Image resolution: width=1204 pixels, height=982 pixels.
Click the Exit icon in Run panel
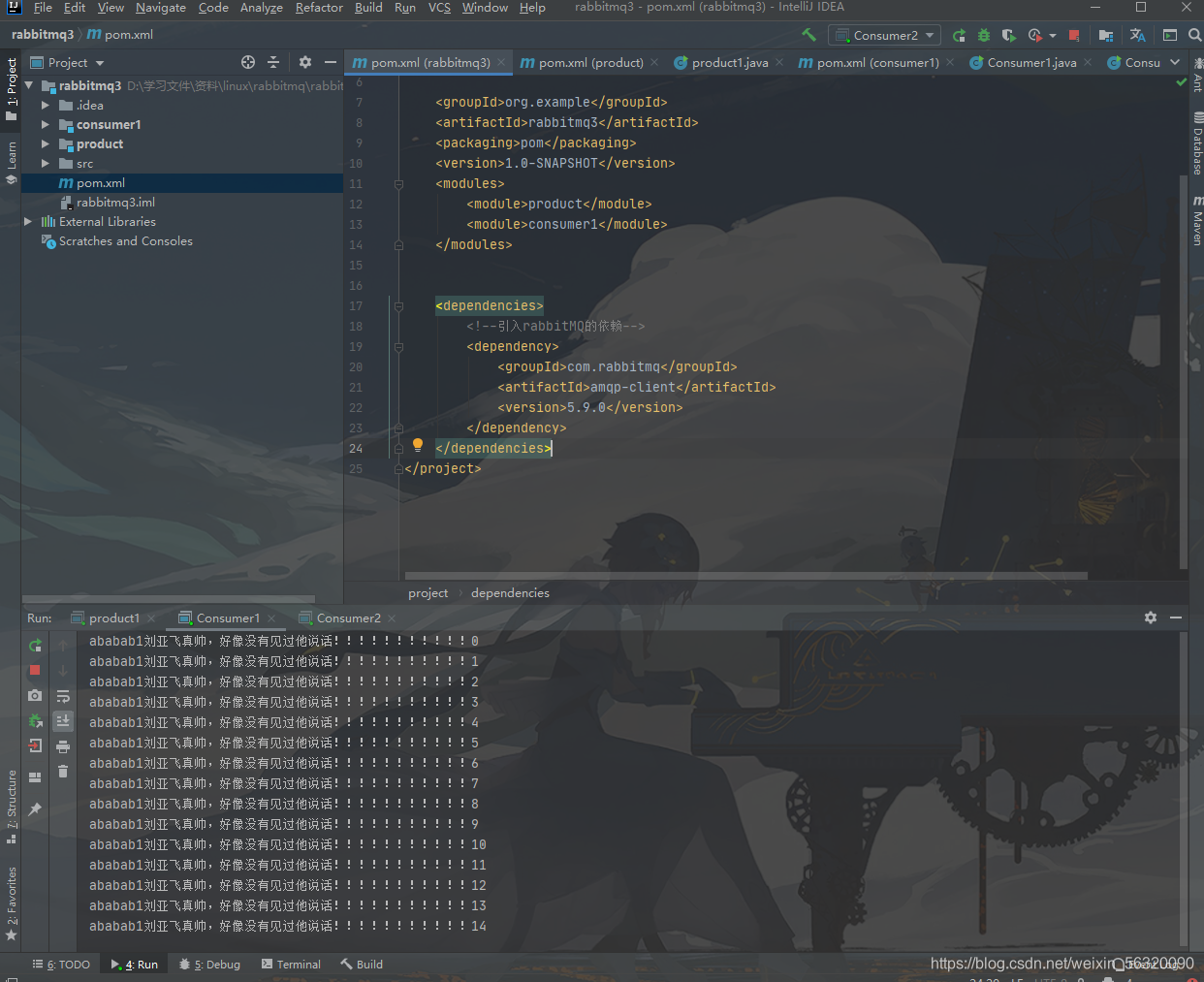tap(35, 745)
